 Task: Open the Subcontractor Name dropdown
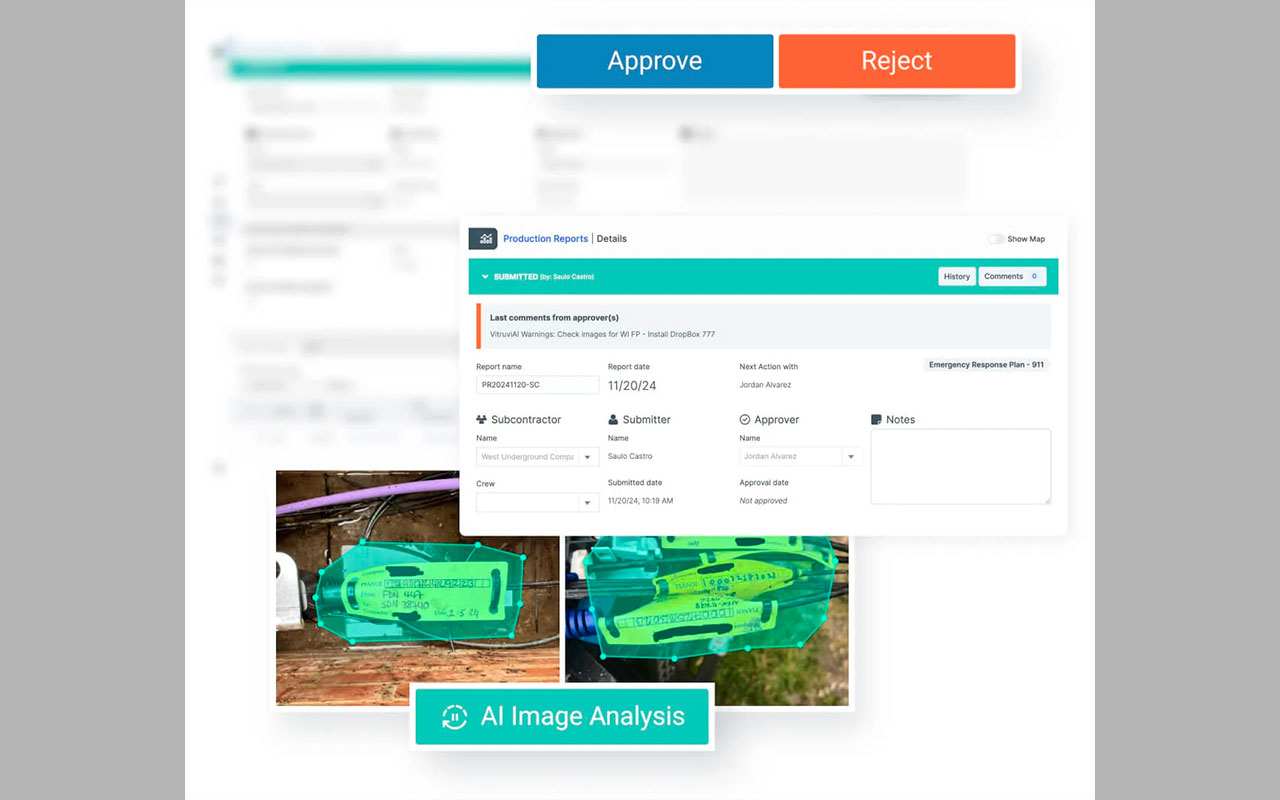588,457
